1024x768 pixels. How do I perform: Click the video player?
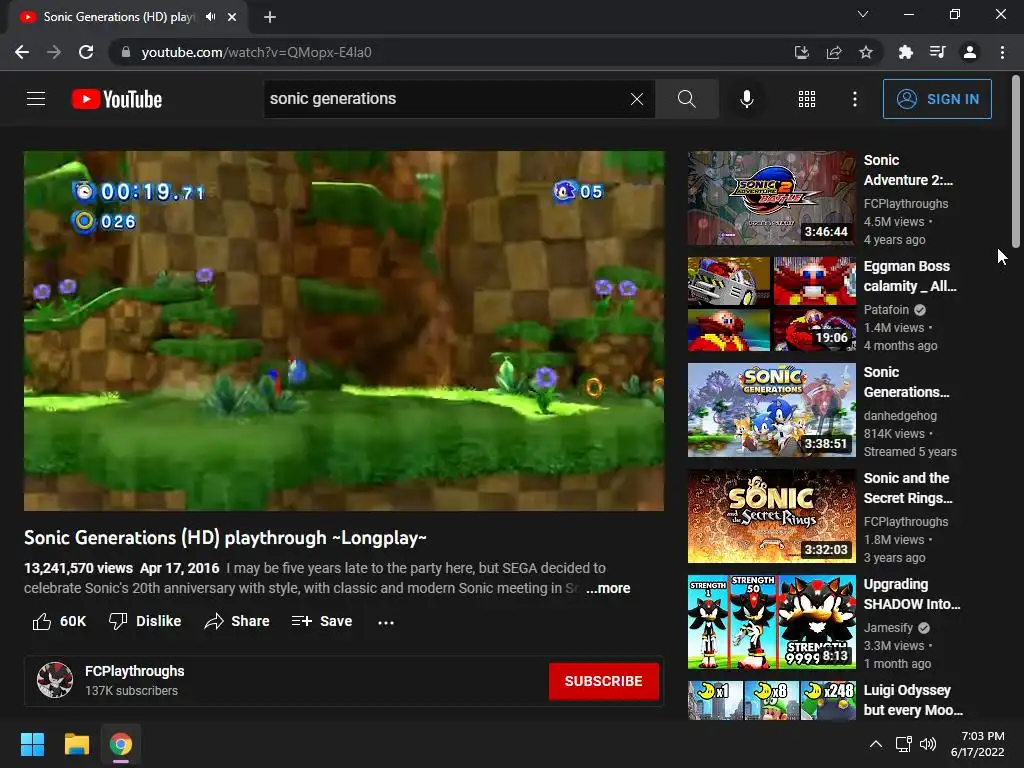pos(344,331)
